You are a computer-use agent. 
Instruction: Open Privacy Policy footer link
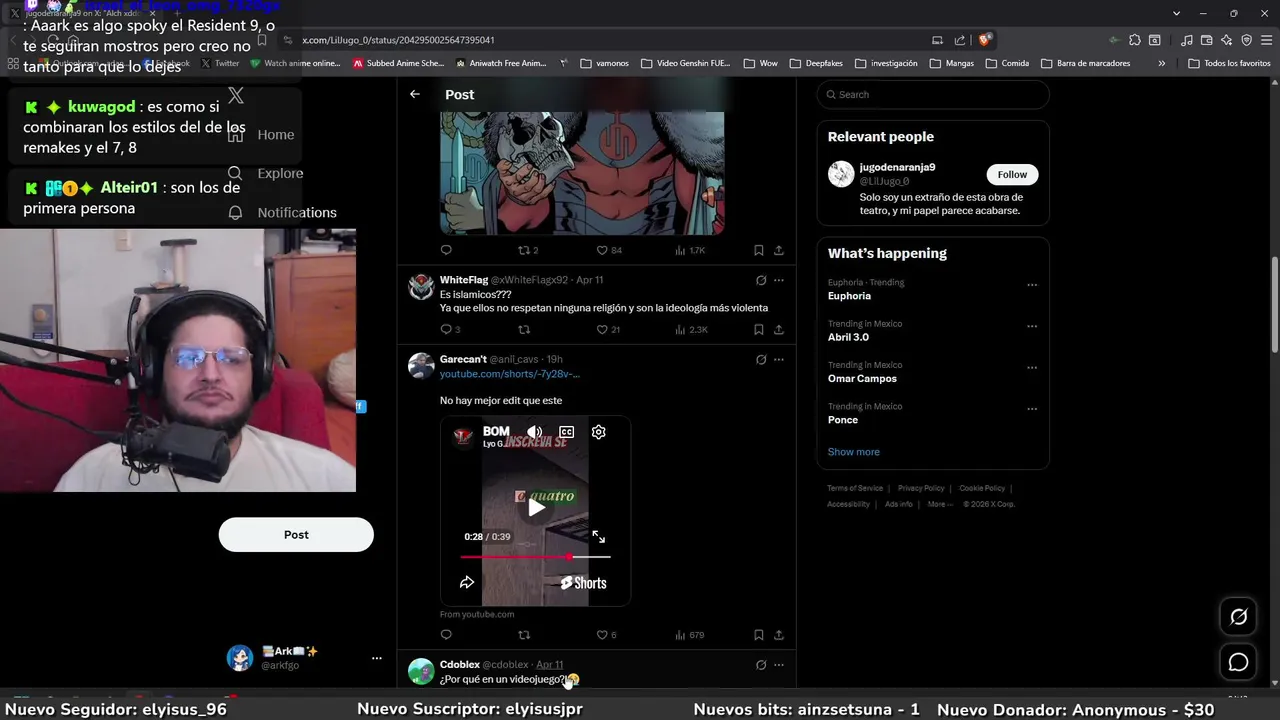(921, 488)
